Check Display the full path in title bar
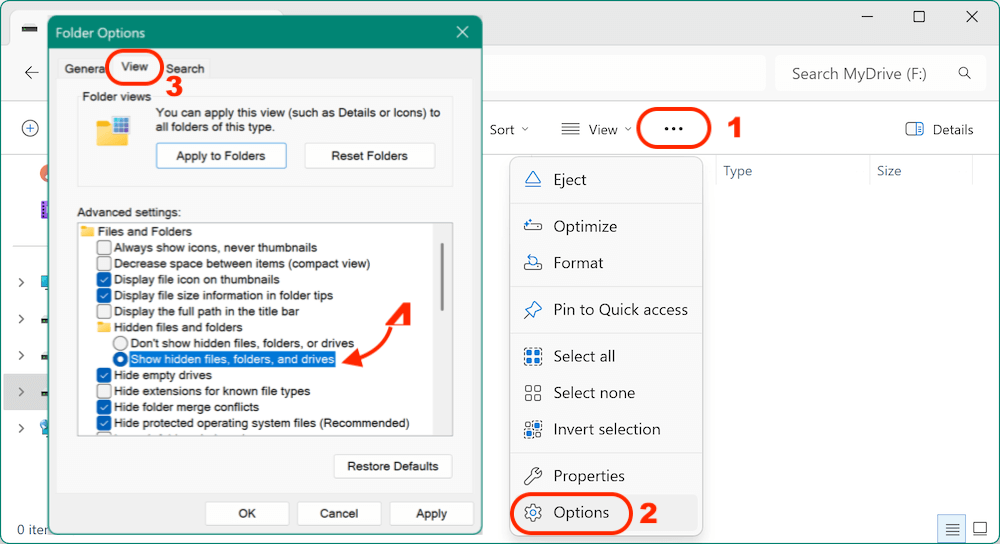The height and width of the screenshot is (544, 1000). coord(104,311)
